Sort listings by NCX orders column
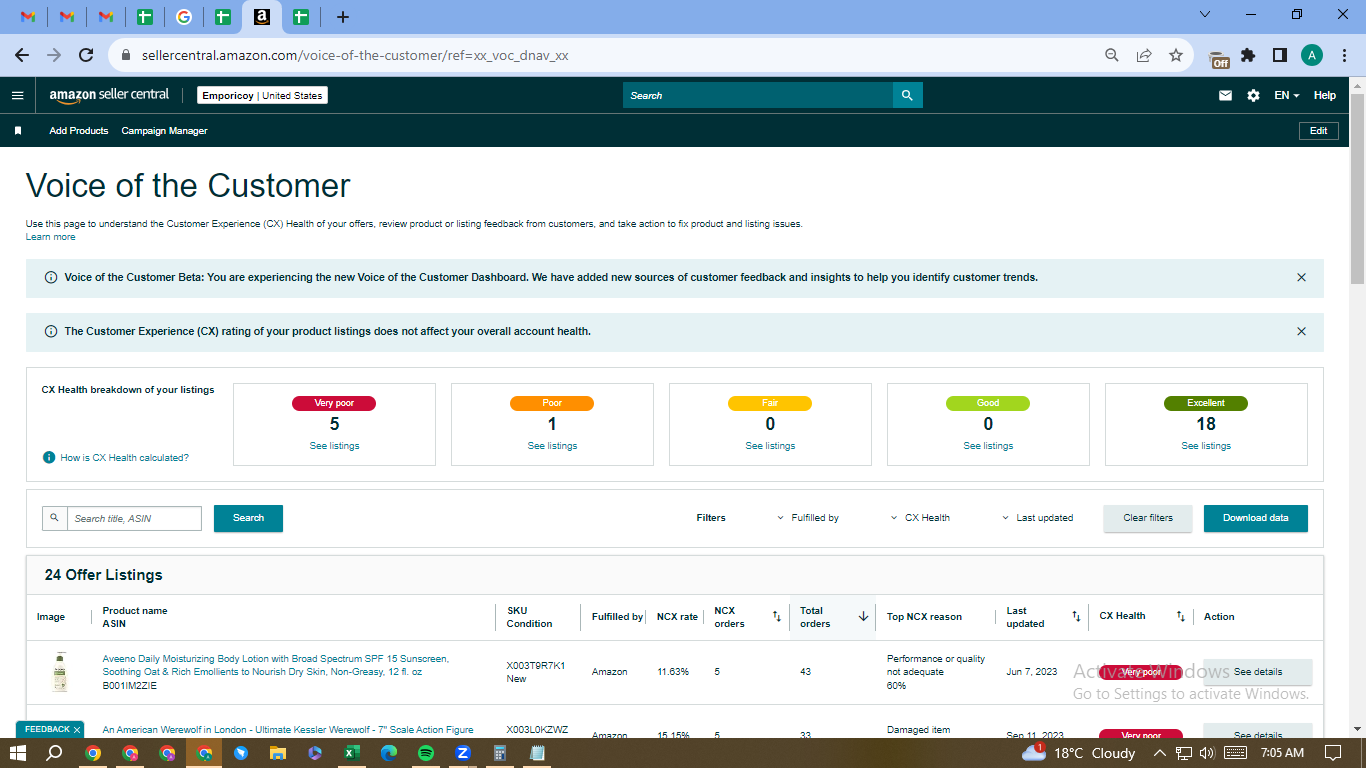Screen dimensions: 1366x768 coord(777,617)
